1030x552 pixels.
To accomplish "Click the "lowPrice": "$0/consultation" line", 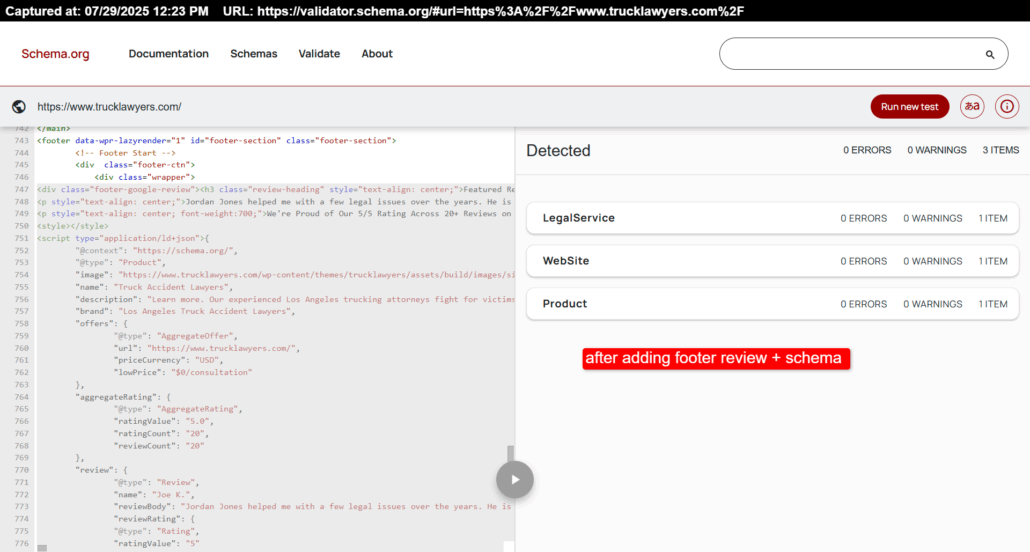I will [x=183, y=373].
